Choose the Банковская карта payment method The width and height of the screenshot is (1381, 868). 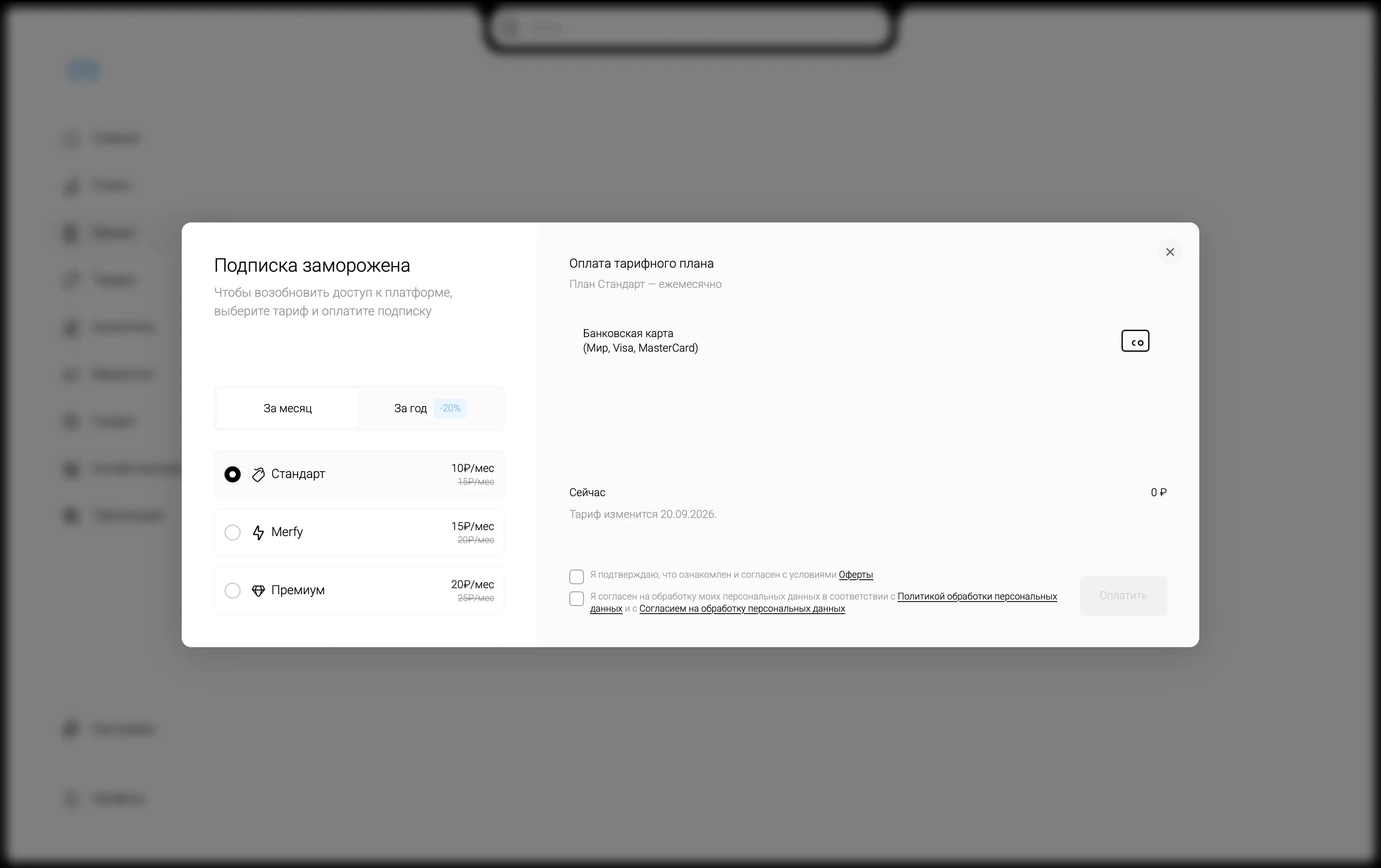pyautogui.click(x=868, y=341)
